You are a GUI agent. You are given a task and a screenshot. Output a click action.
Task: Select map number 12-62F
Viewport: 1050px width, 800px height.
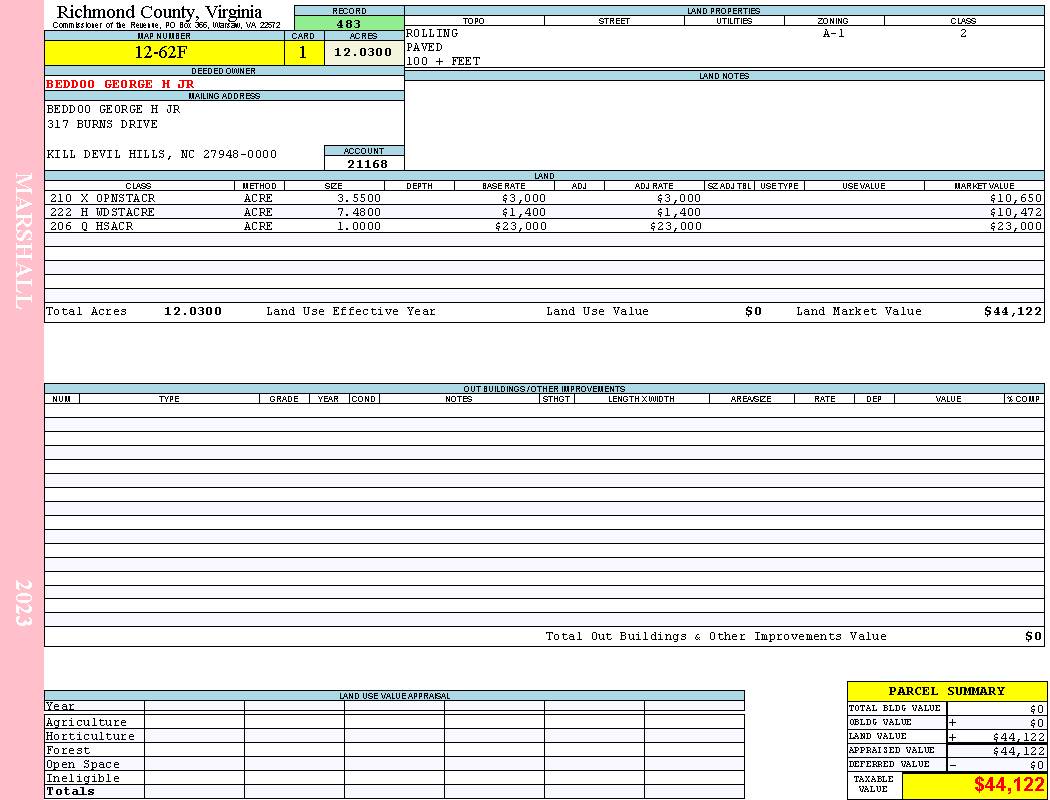pyautogui.click(x=161, y=52)
